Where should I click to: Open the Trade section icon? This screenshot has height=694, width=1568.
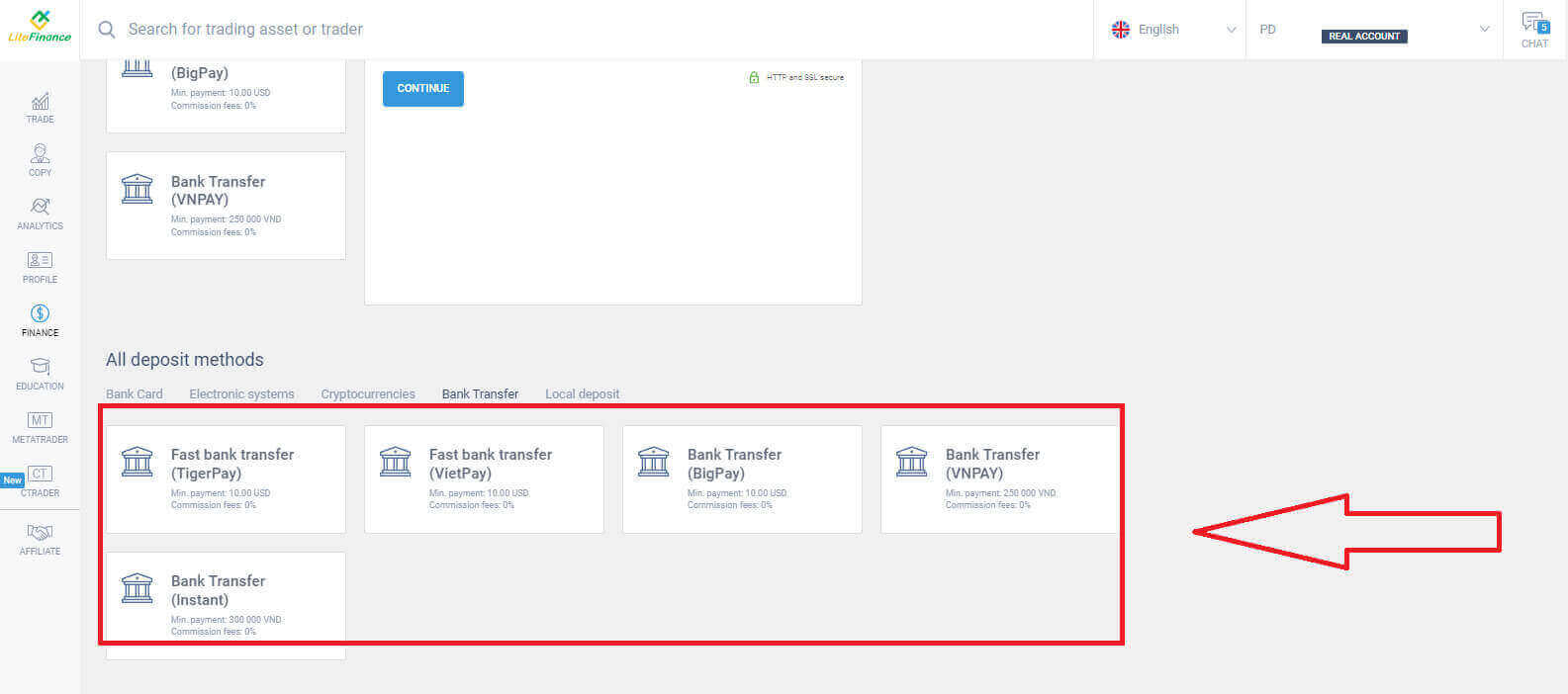[40, 102]
